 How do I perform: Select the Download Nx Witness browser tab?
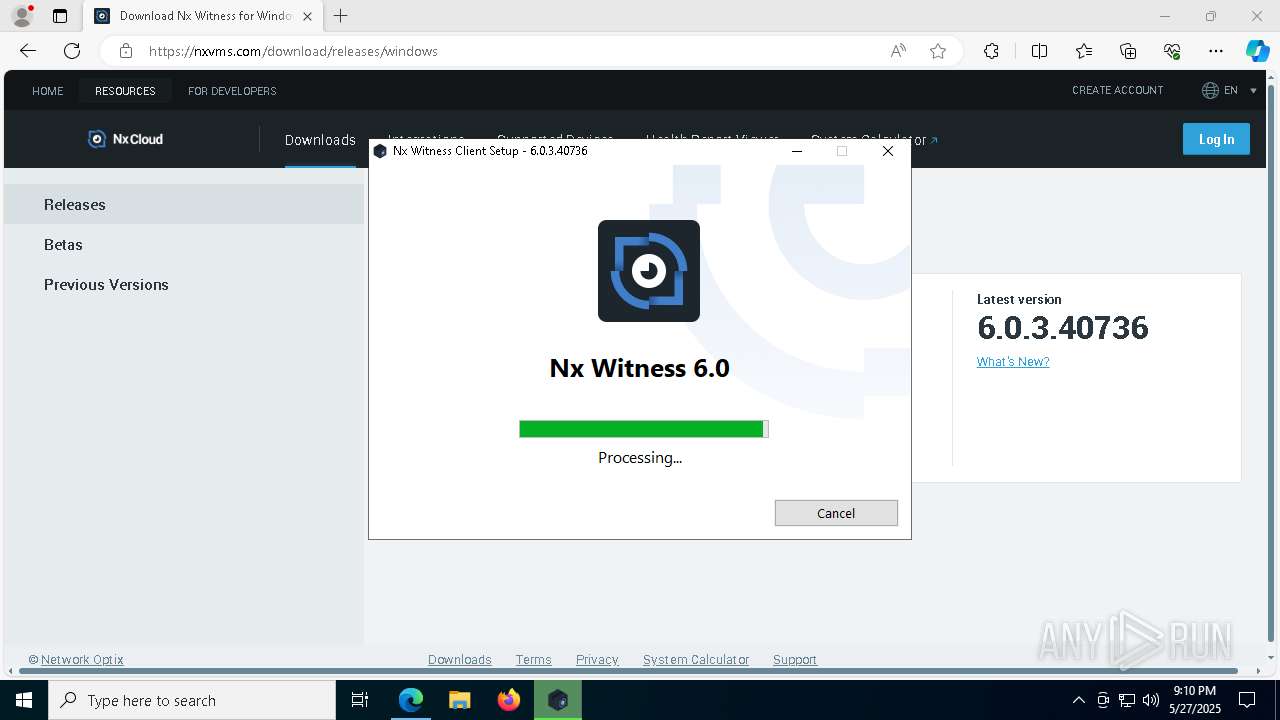click(204, 16)
